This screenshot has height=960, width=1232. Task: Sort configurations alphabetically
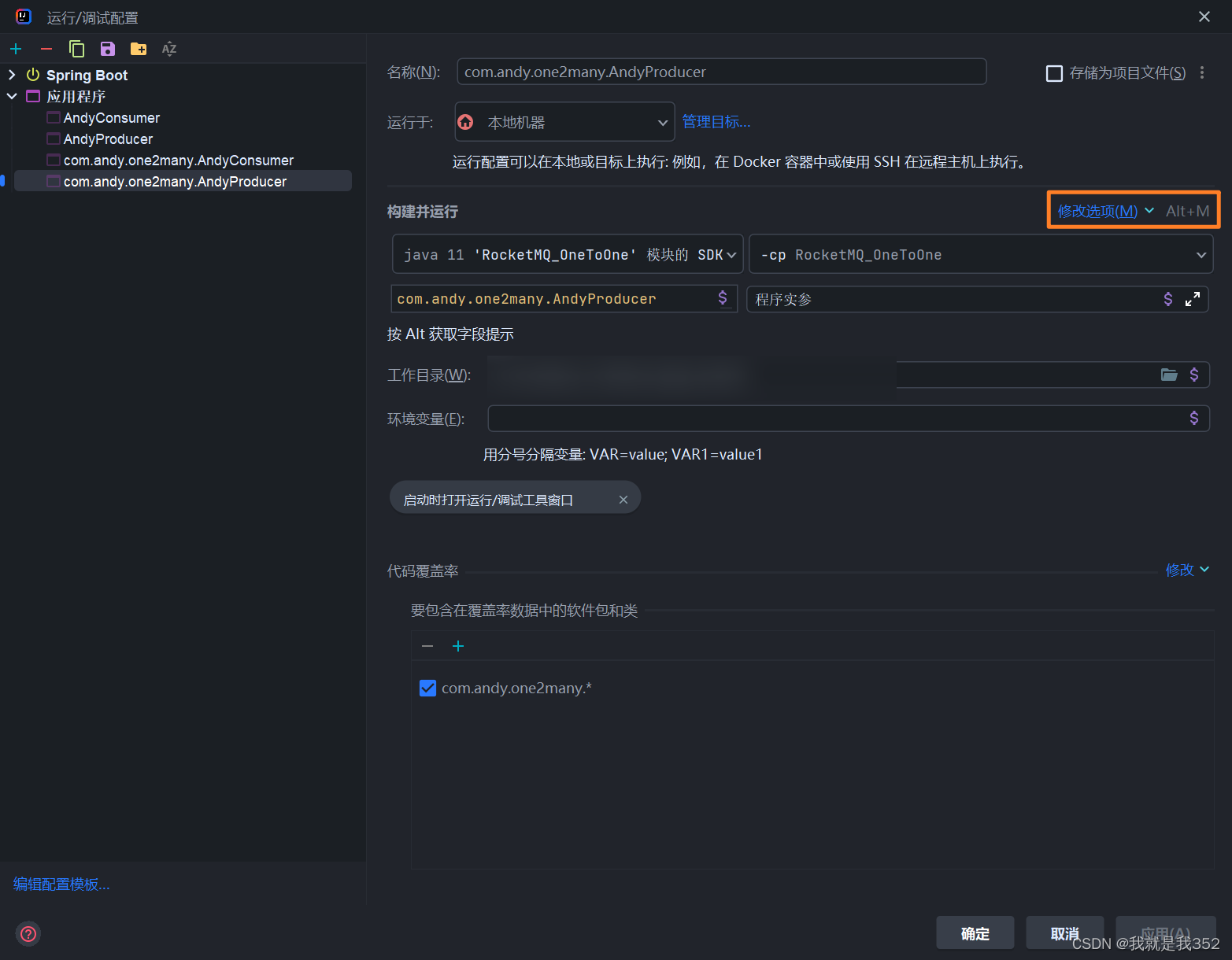click(x=169, y=49)
